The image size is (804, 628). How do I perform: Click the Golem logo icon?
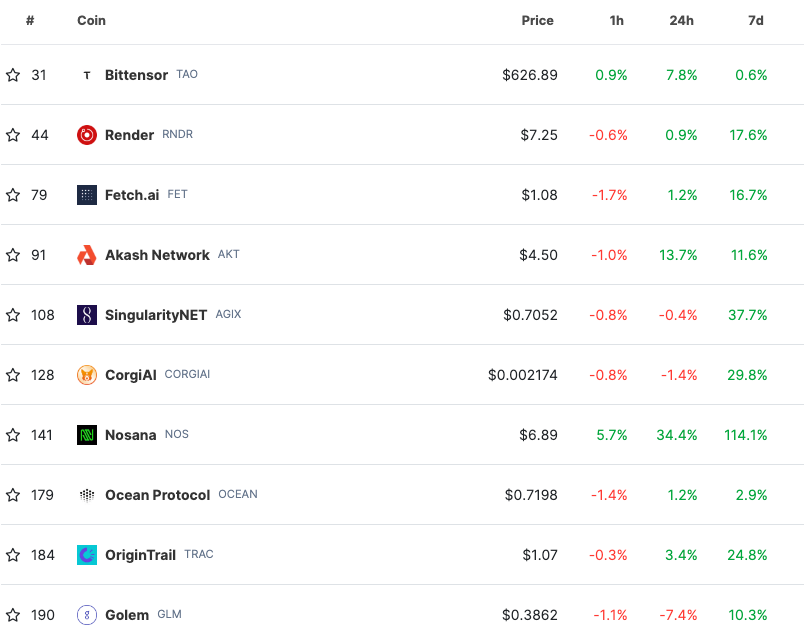point(87,615)
